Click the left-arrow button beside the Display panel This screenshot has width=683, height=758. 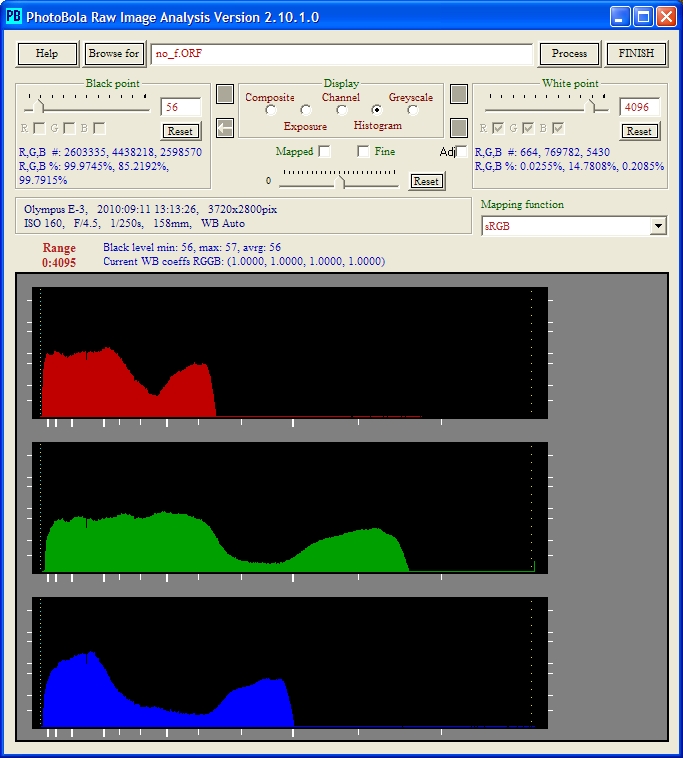[225, 128]
